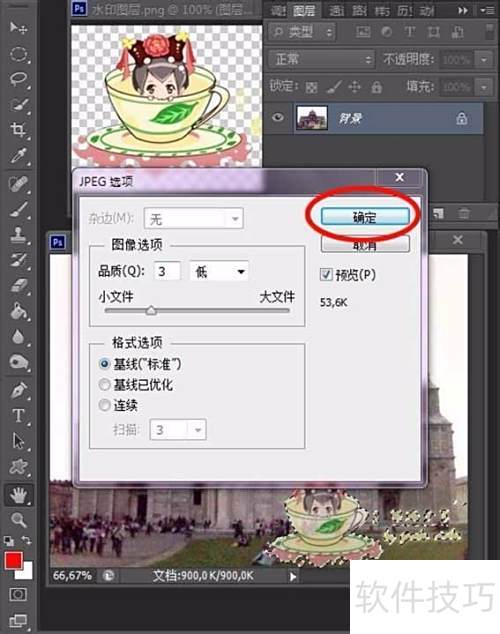
Task: Delete layer trash icon in Layers panel
Action: [x=464, y=213]
